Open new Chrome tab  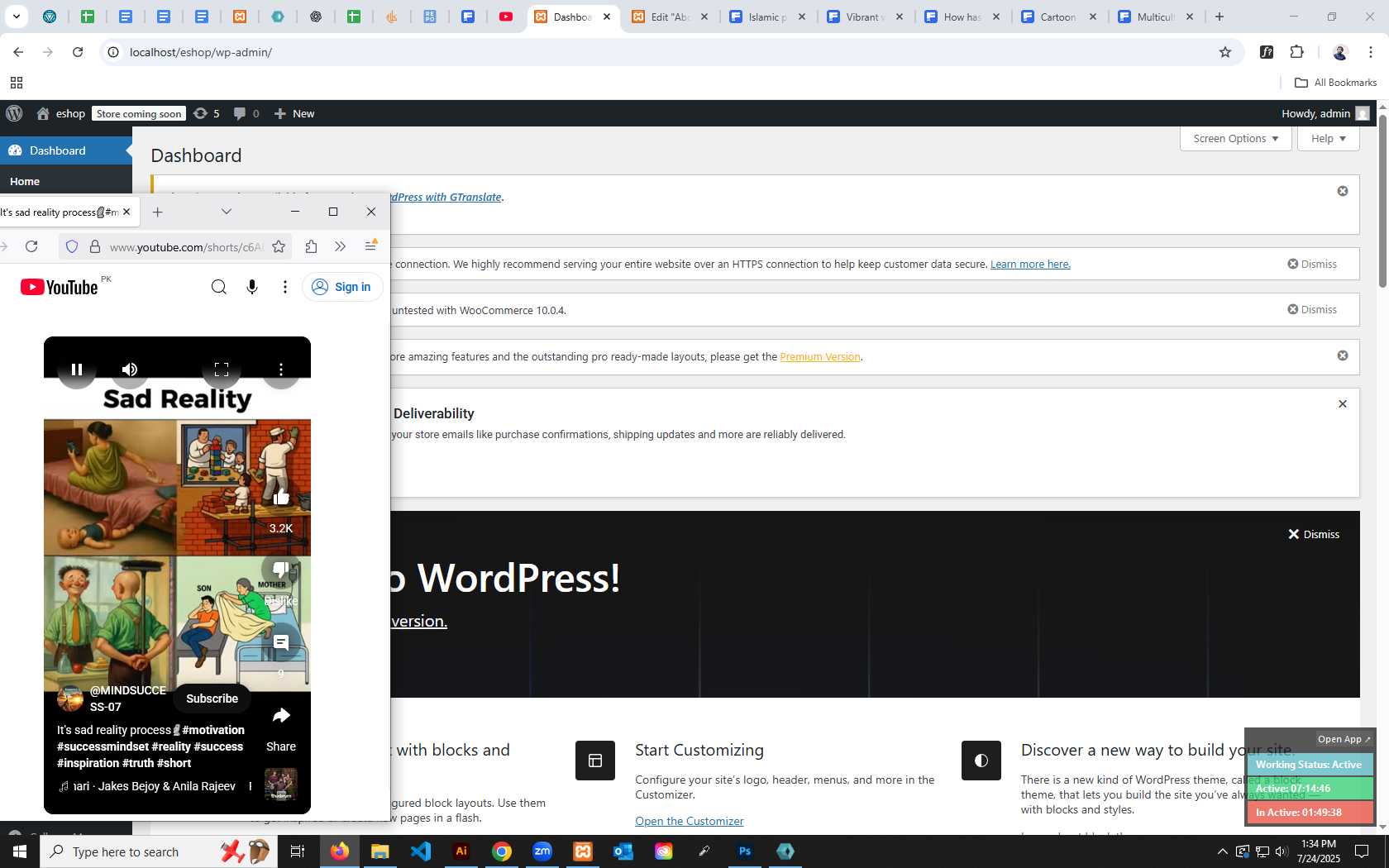(1219, 17)
